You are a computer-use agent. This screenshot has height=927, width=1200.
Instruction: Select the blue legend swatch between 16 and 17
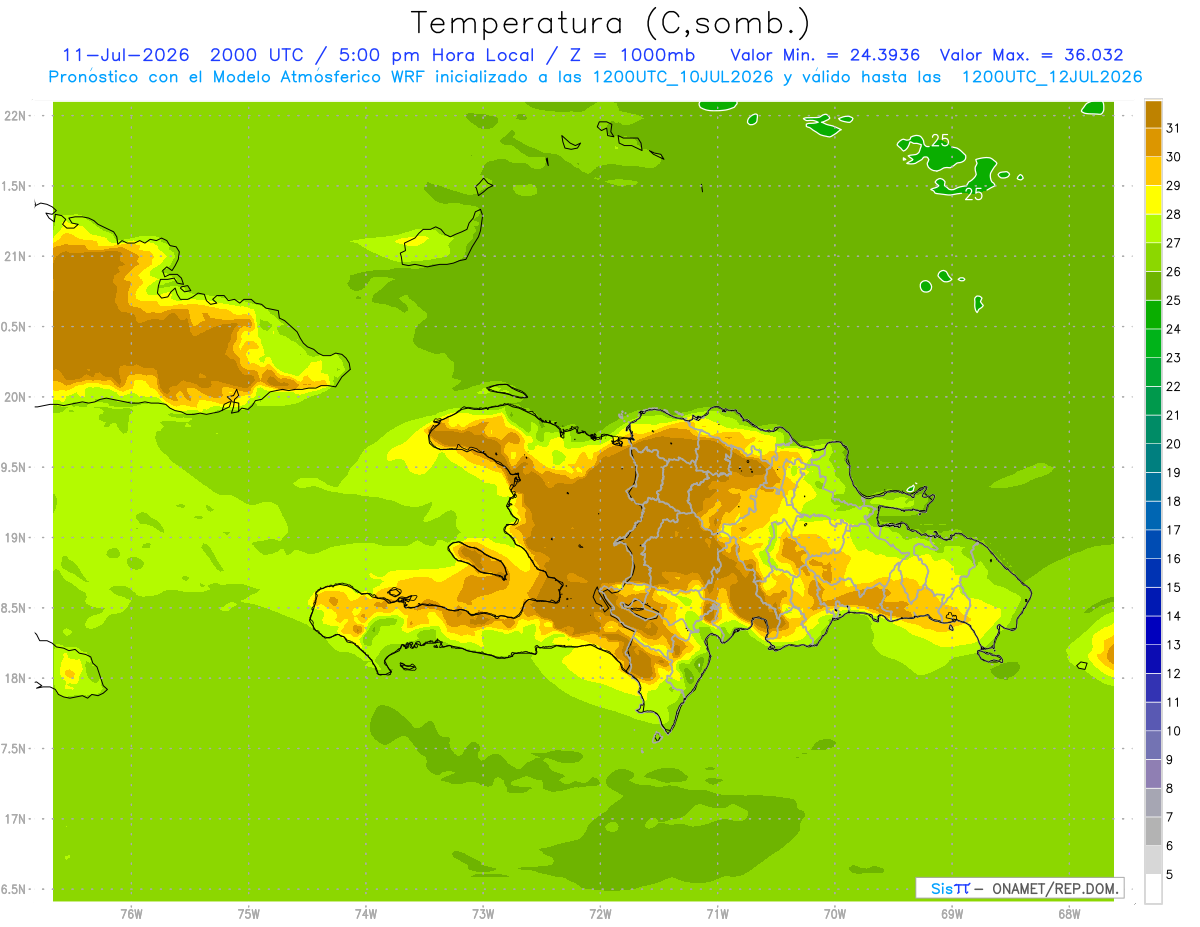(x=1153, y=544)
